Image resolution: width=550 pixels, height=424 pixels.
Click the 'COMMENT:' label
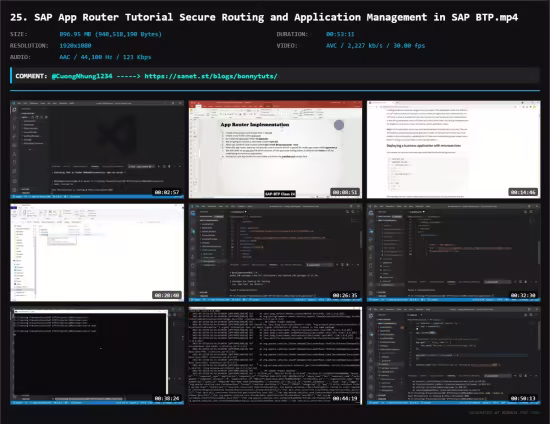point(31,76)
